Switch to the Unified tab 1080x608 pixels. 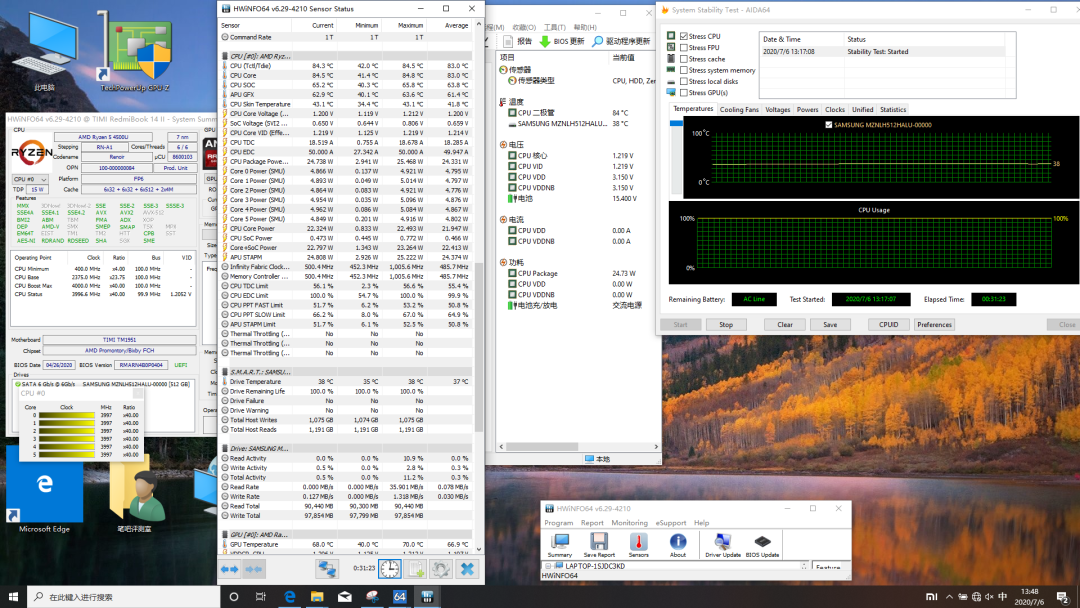click(x=862, y=109)
